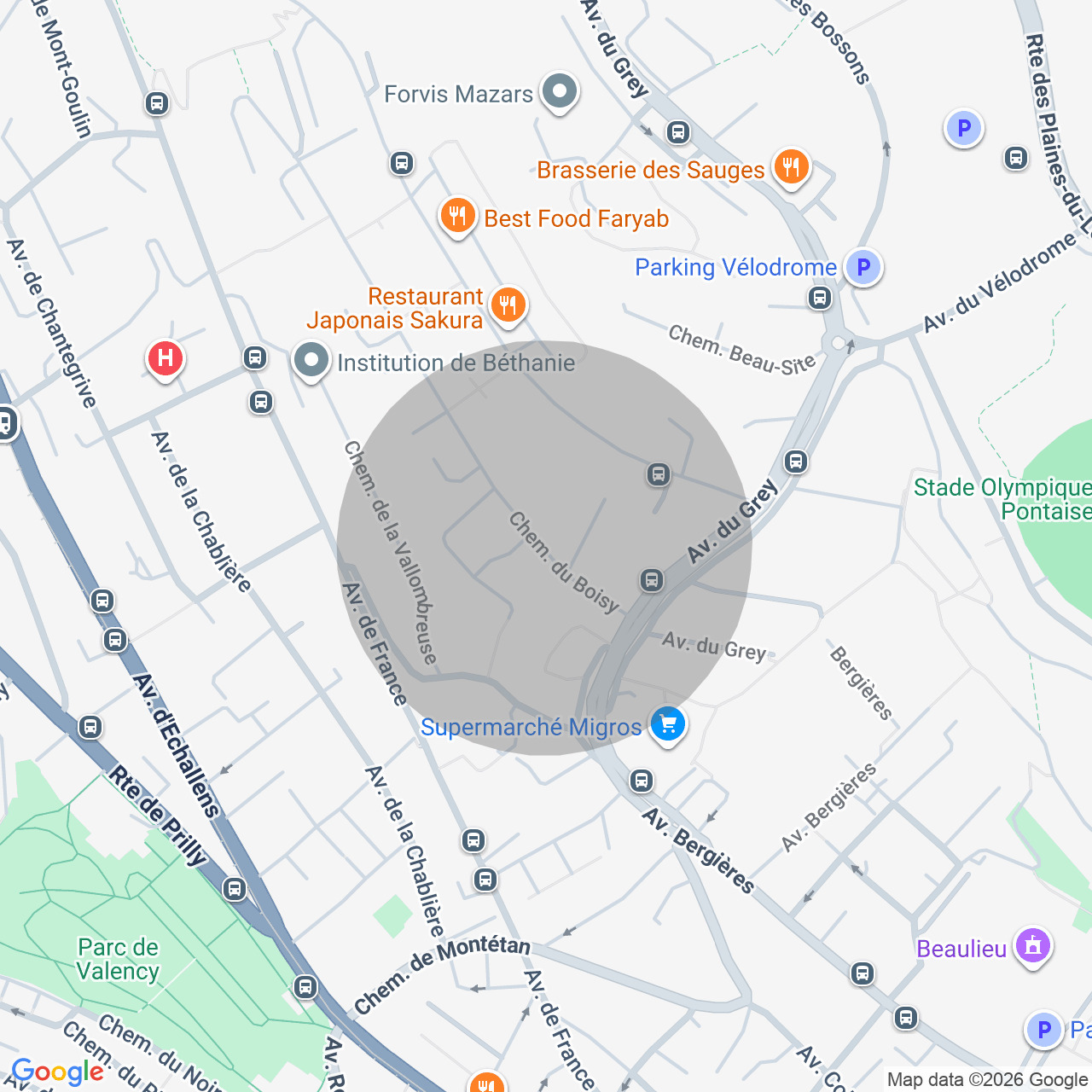Image resolution: width=1092 pixels, height=1092 pixels.
Task: Open the Best Food Faryab restaurant pin
Action: click(457, 217)
